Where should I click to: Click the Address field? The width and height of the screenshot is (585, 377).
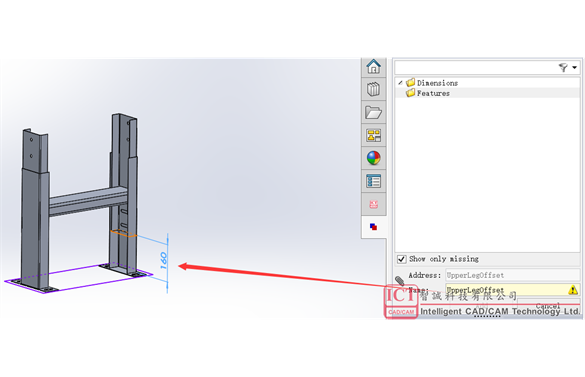click(x=512, y=275)
